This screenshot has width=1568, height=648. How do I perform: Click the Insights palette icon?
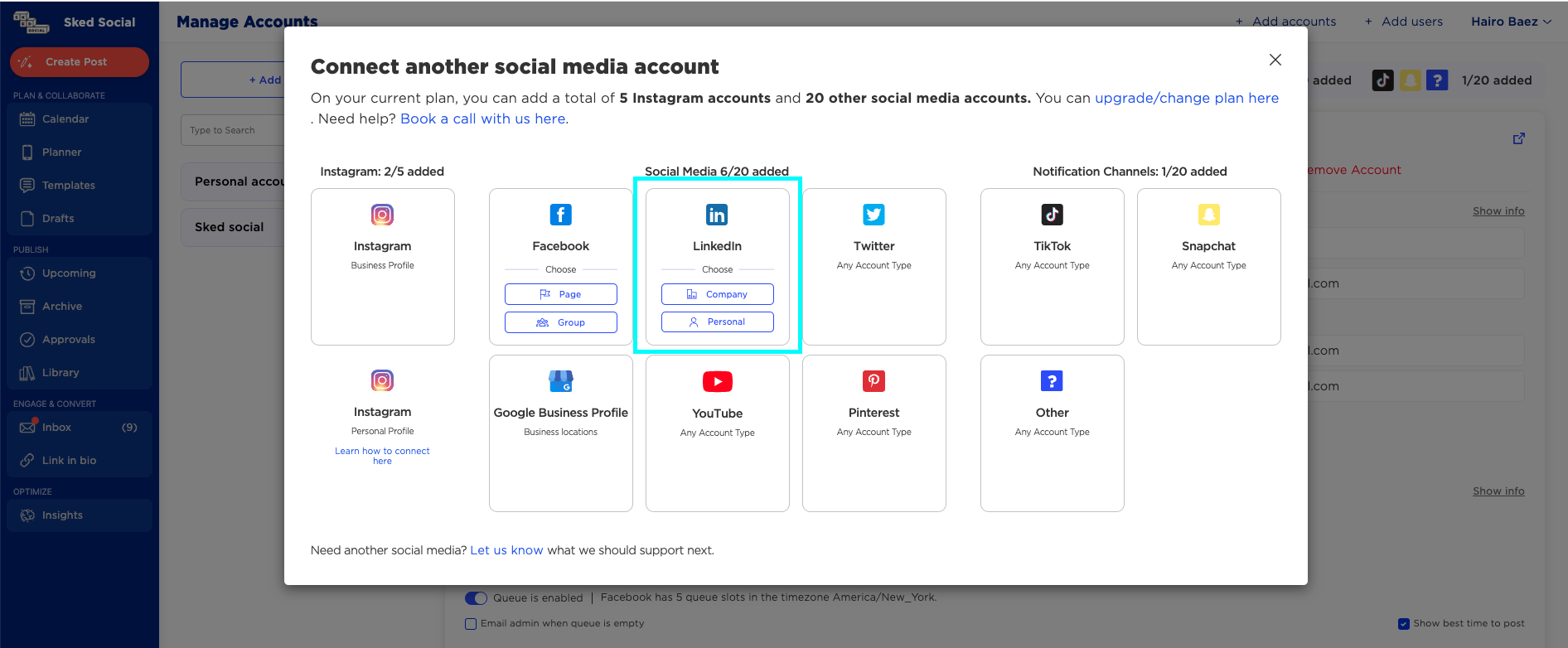27,515
